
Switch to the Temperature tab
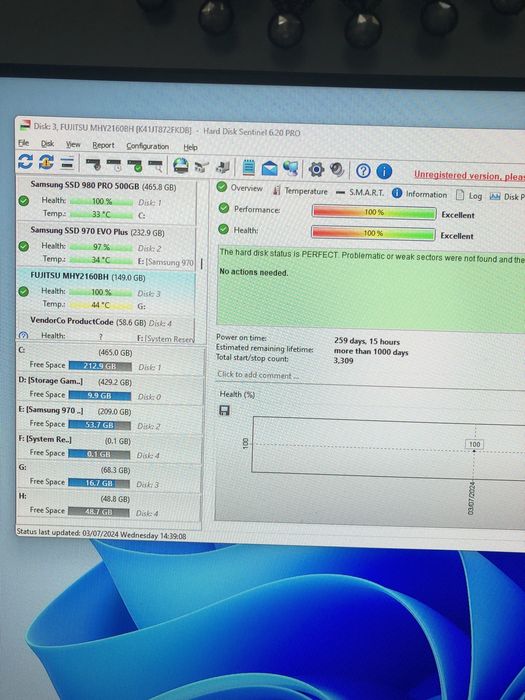[x=300, y=191]
